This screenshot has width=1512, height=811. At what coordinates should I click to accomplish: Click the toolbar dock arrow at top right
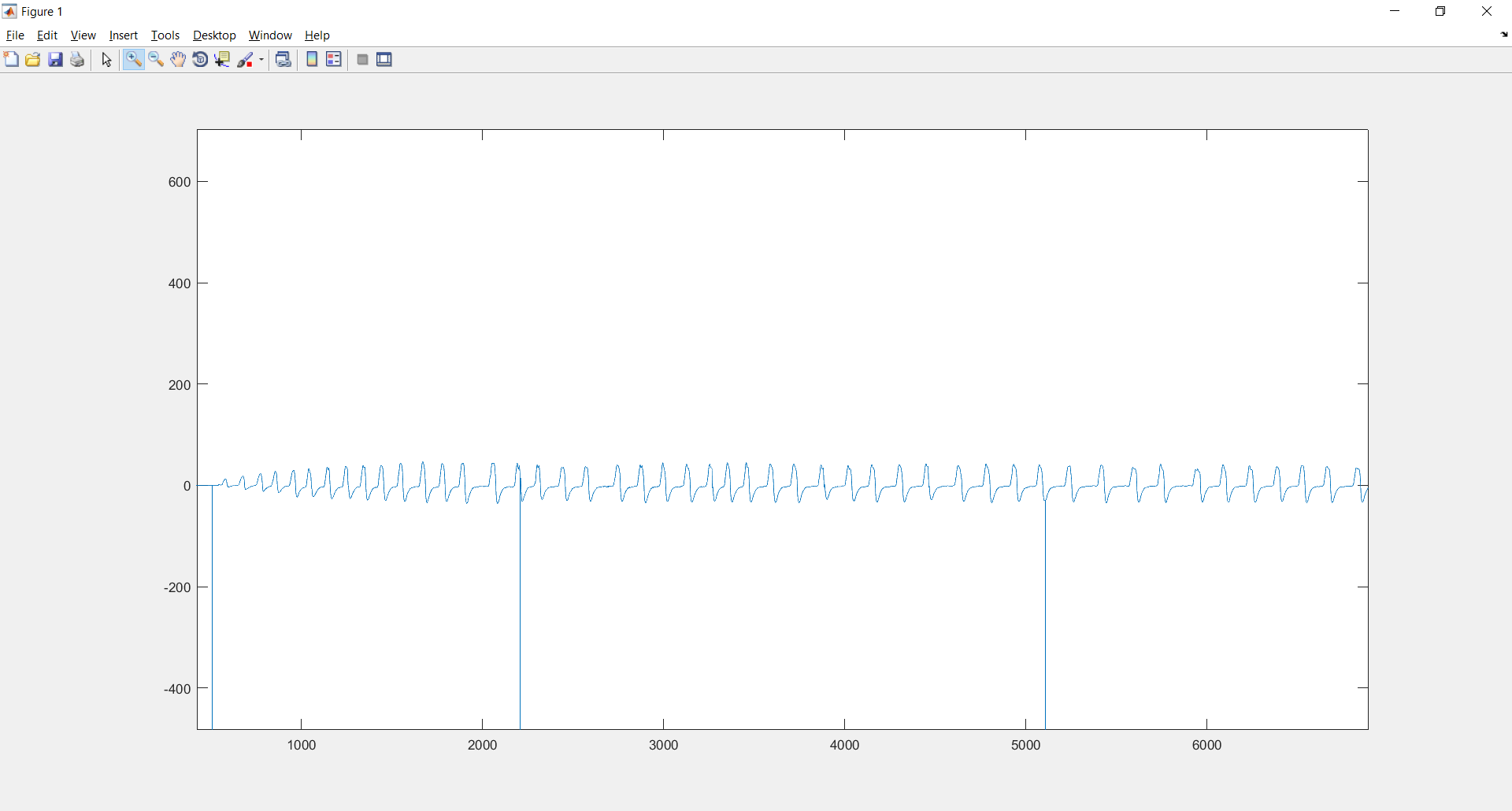(1504, 35)
